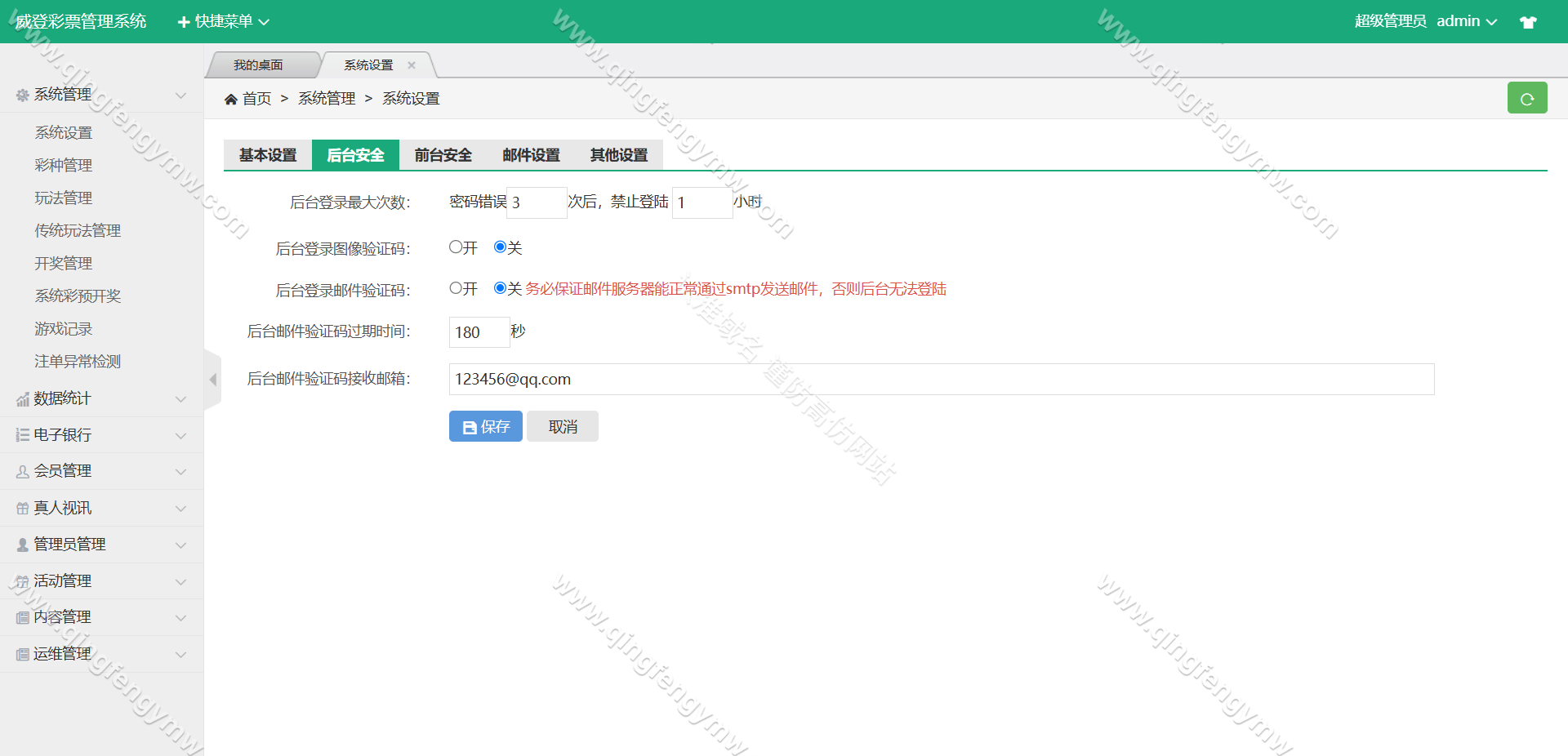Open the admin account dropdown

point(1466,22)
